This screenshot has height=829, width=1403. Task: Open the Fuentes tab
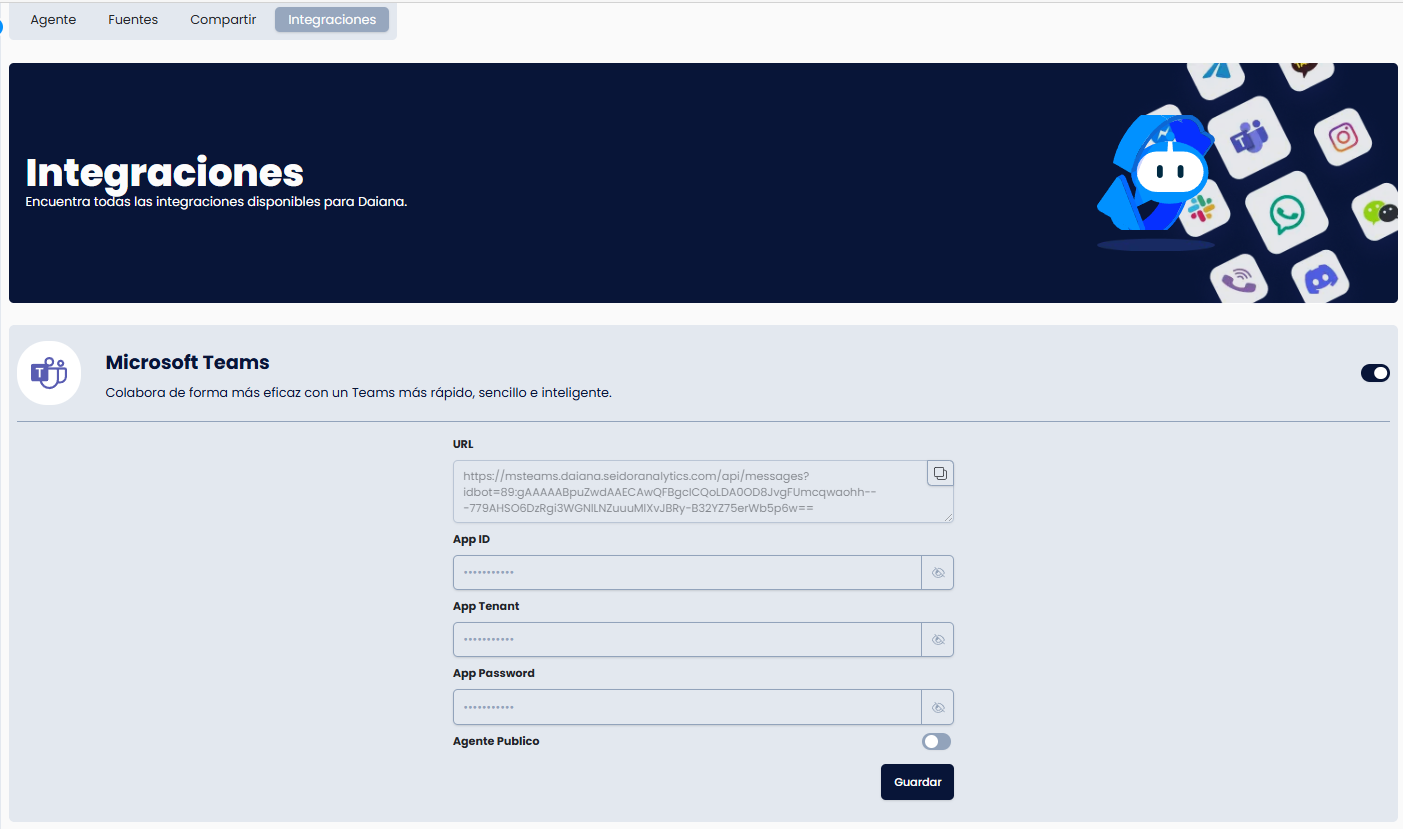133,20
